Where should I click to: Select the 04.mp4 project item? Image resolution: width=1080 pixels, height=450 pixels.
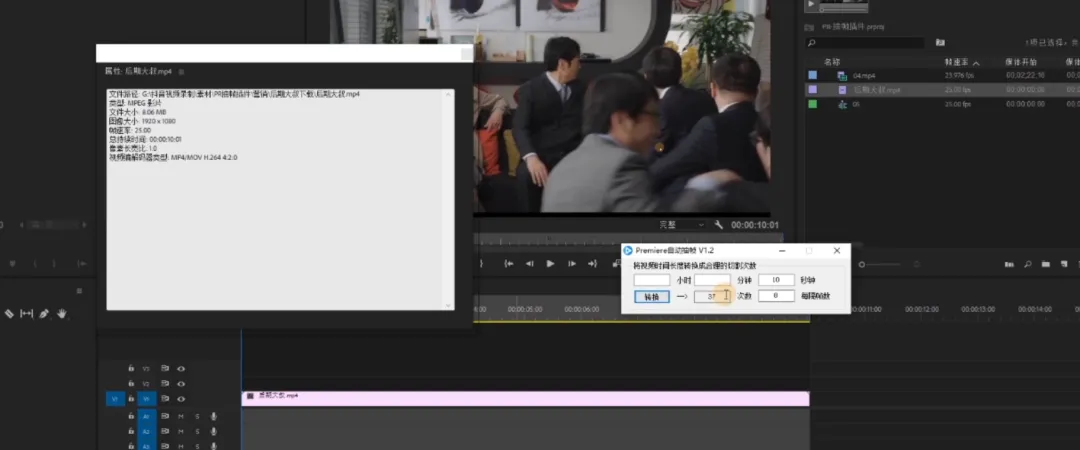point(864,75)
